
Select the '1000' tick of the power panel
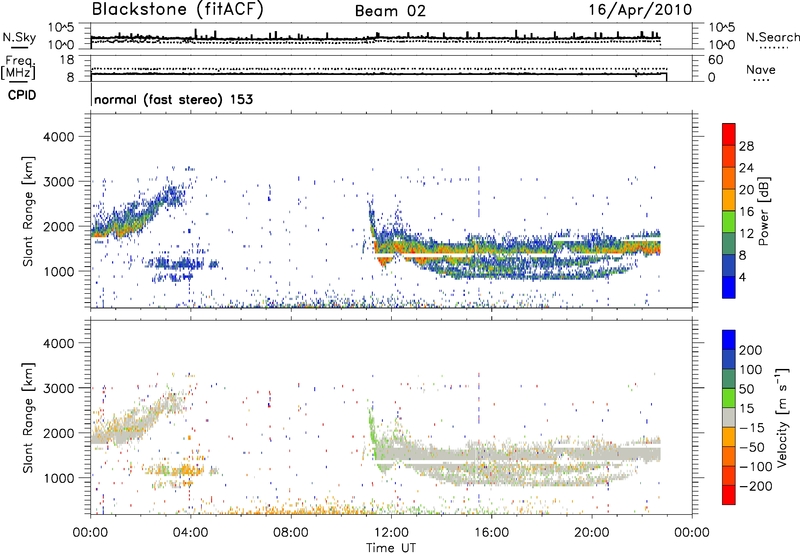point(58,271)
